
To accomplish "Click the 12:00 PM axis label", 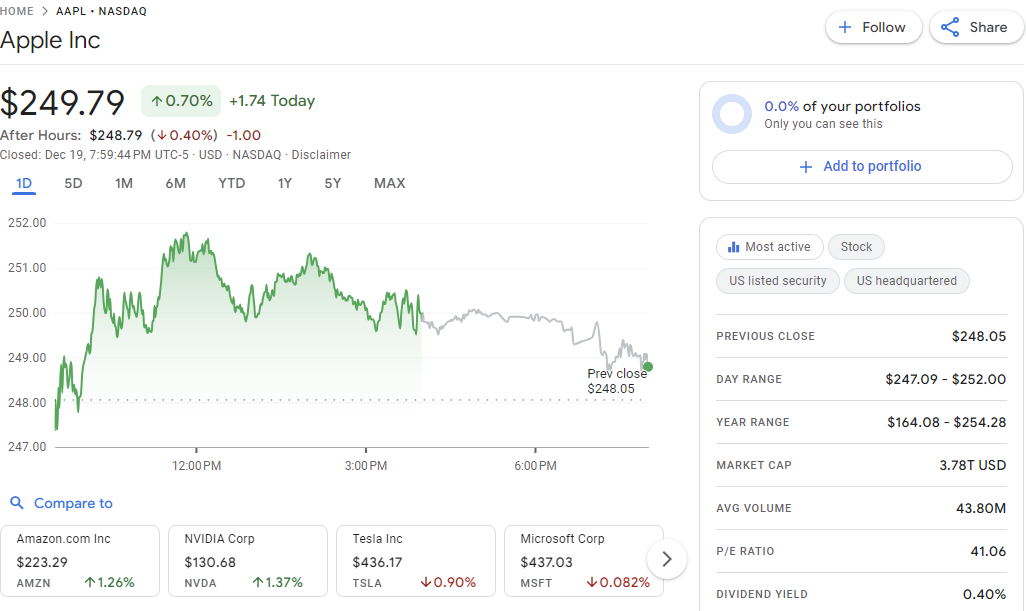I will (x=196, y=466).
